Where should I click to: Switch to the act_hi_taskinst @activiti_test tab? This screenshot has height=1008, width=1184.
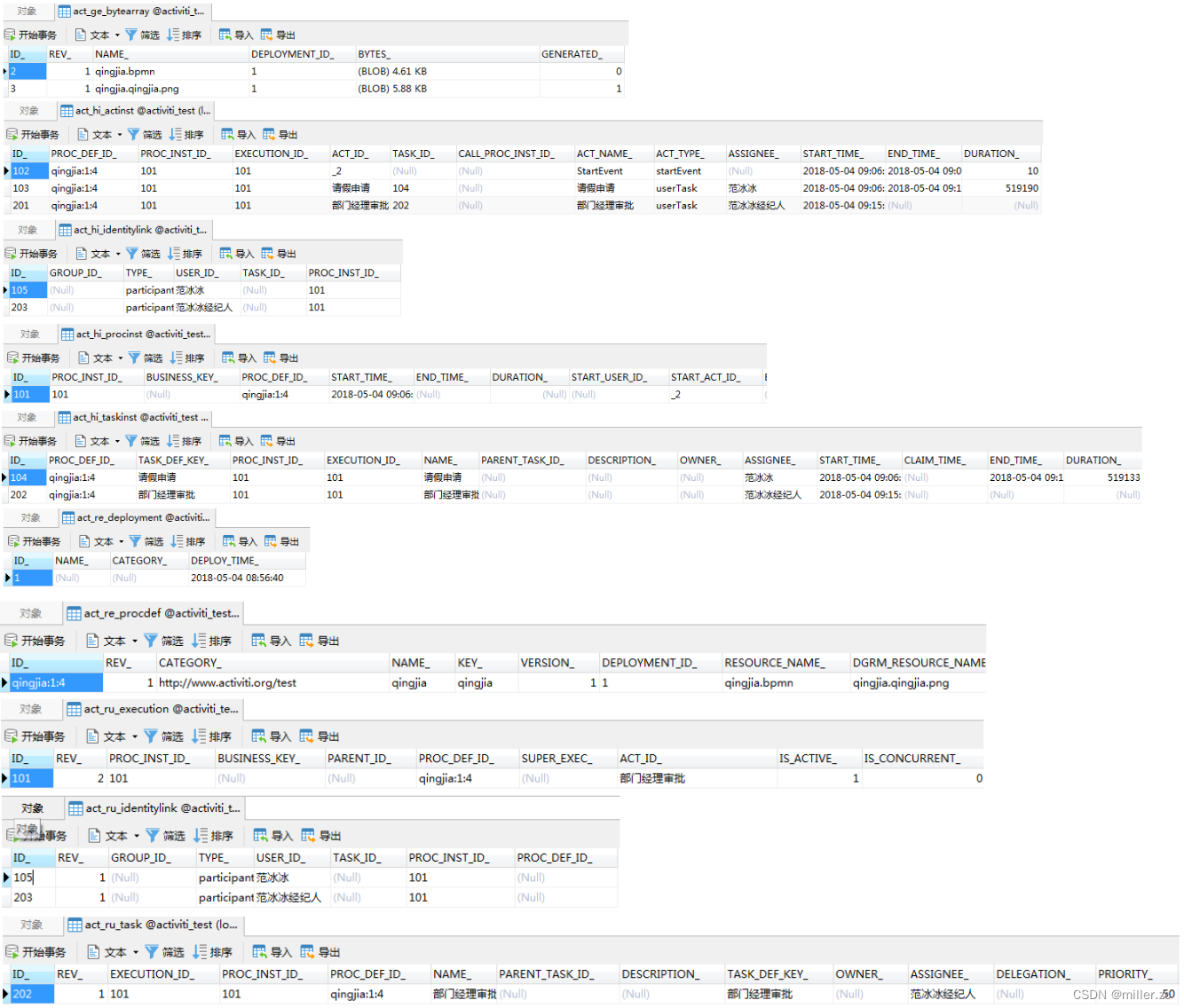point(134,417)
